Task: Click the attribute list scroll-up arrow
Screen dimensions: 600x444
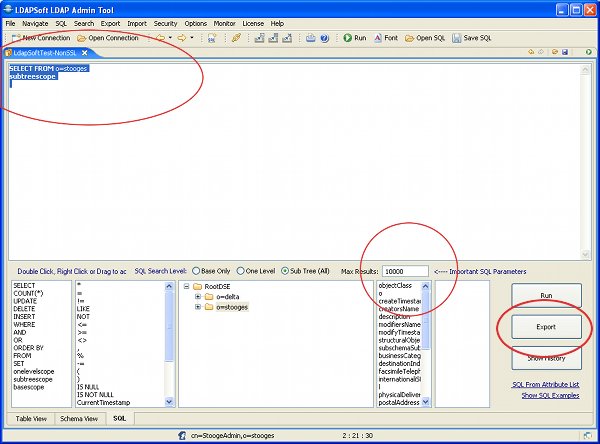Action: [426, 286]
